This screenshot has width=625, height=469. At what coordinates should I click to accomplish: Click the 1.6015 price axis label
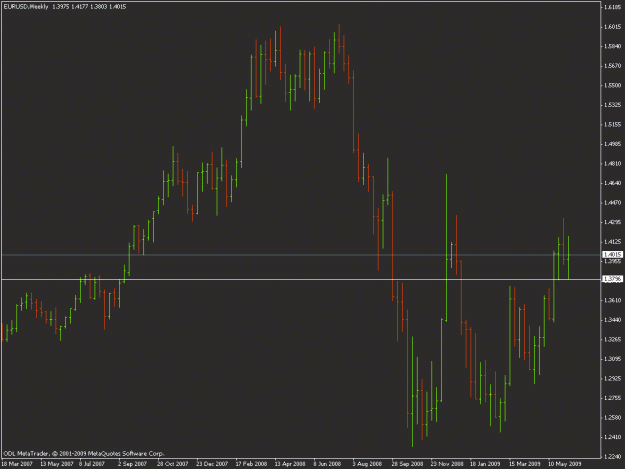tap(613, 27)
